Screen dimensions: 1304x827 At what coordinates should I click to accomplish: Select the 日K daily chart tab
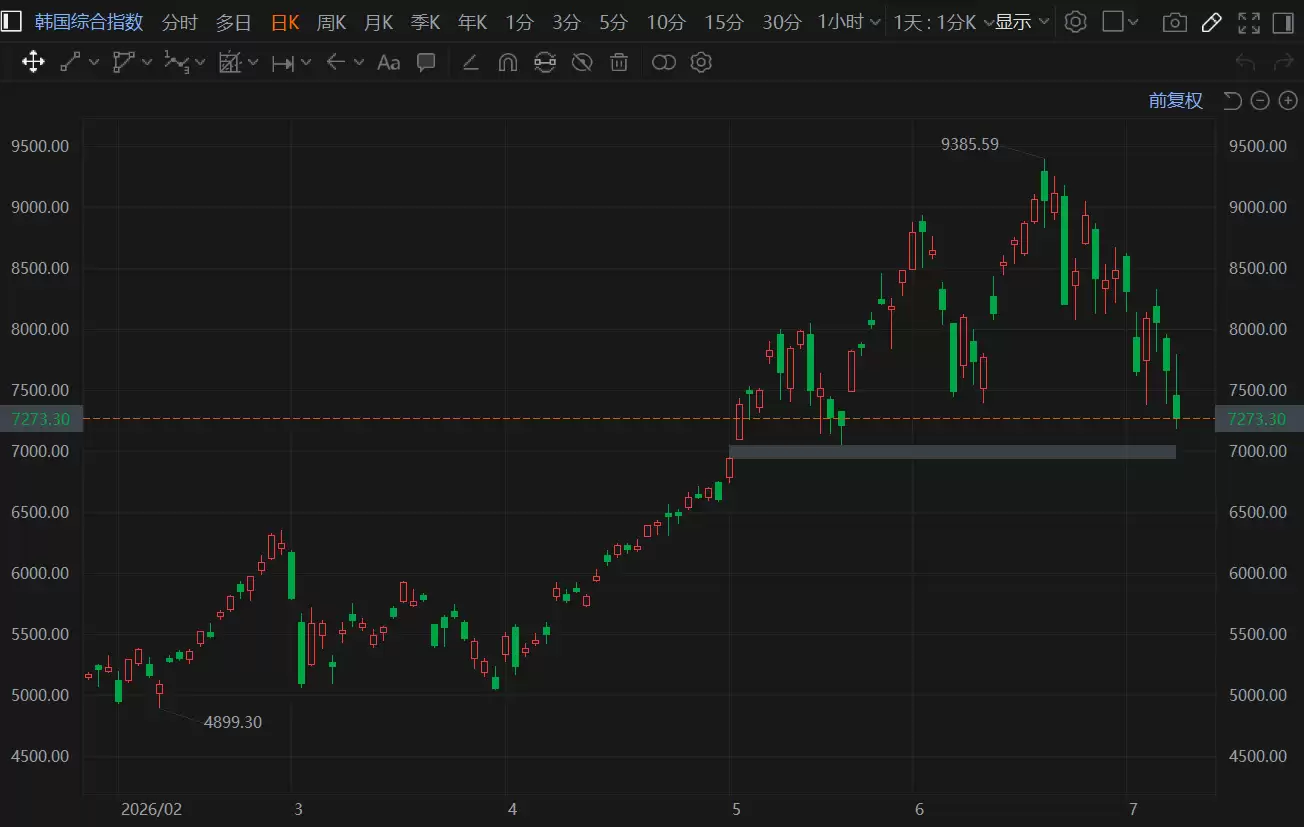pyautogui.click(x=285, y=22)
